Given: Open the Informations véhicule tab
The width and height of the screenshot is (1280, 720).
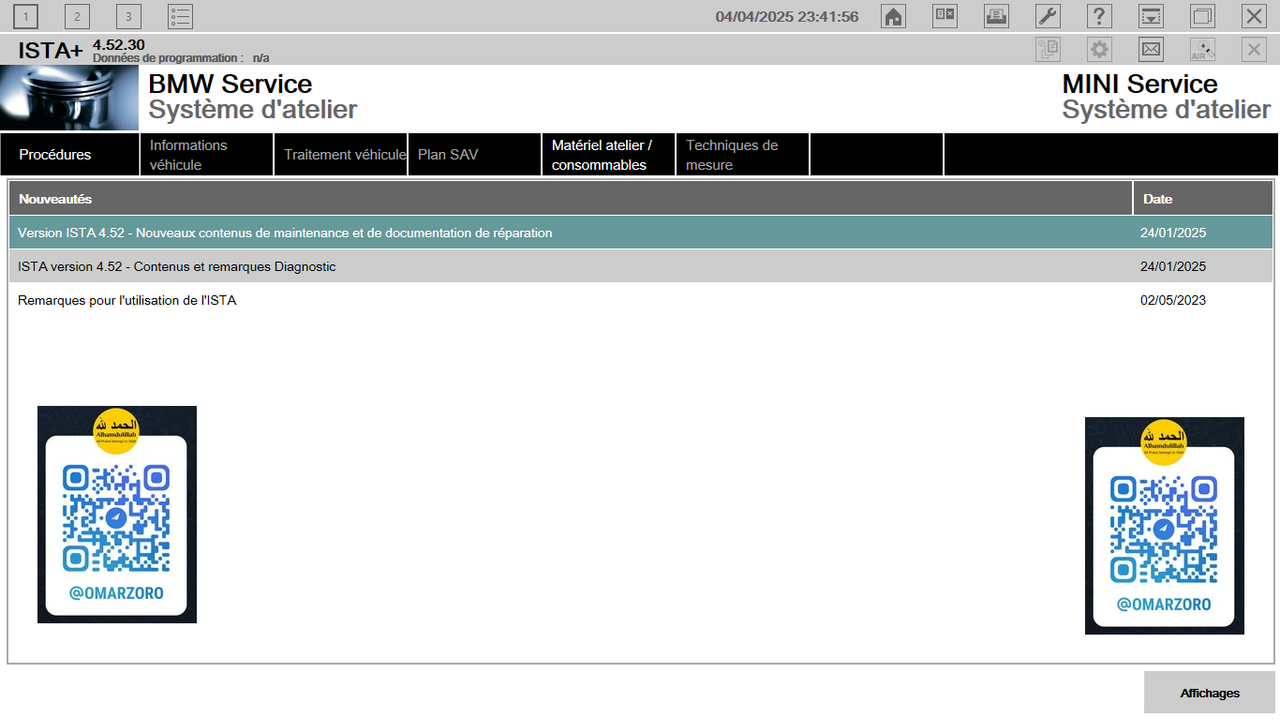Looking at the screenshot, I should coord(206,155).
